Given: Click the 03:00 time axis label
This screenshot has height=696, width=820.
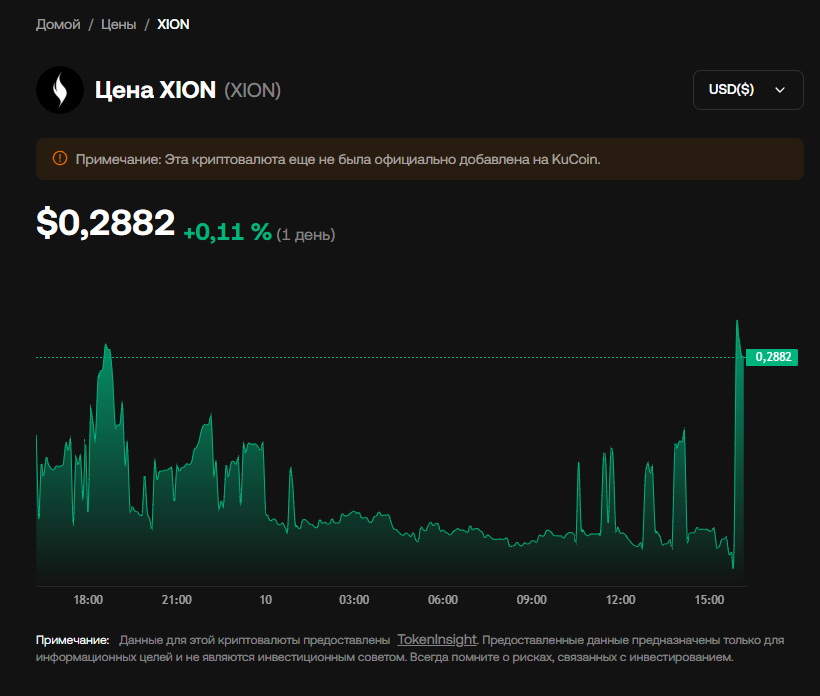Looking at the screenshot, I should (354, 600).
